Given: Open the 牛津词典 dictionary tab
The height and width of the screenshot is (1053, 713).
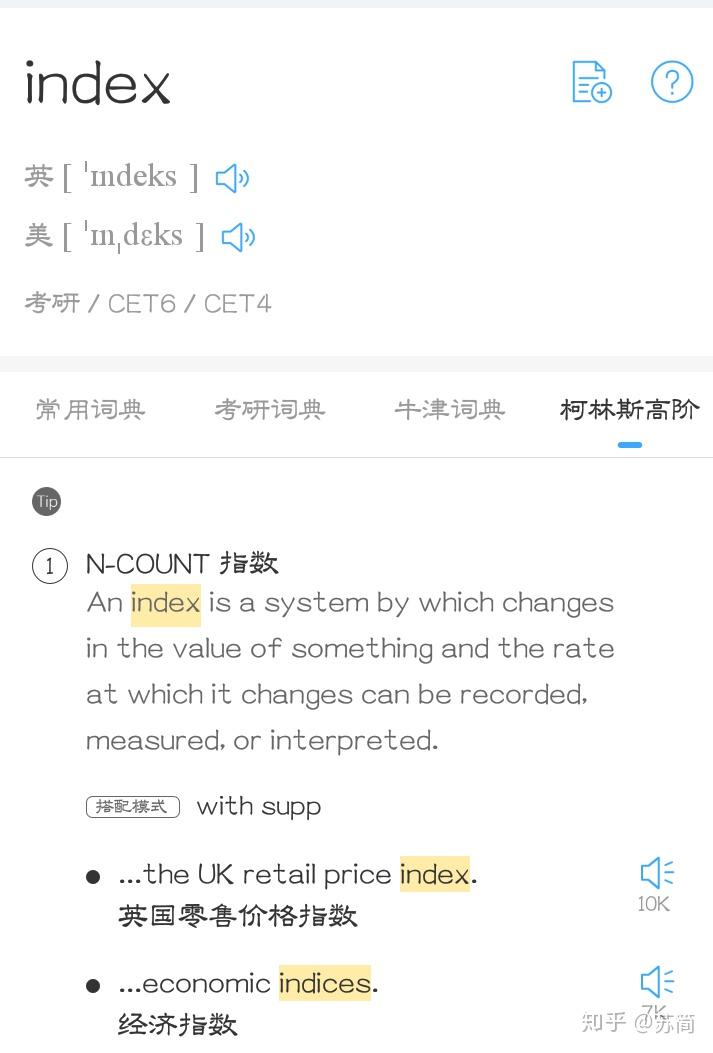Looking at the screenshot, I should click(x=449, y=410).
